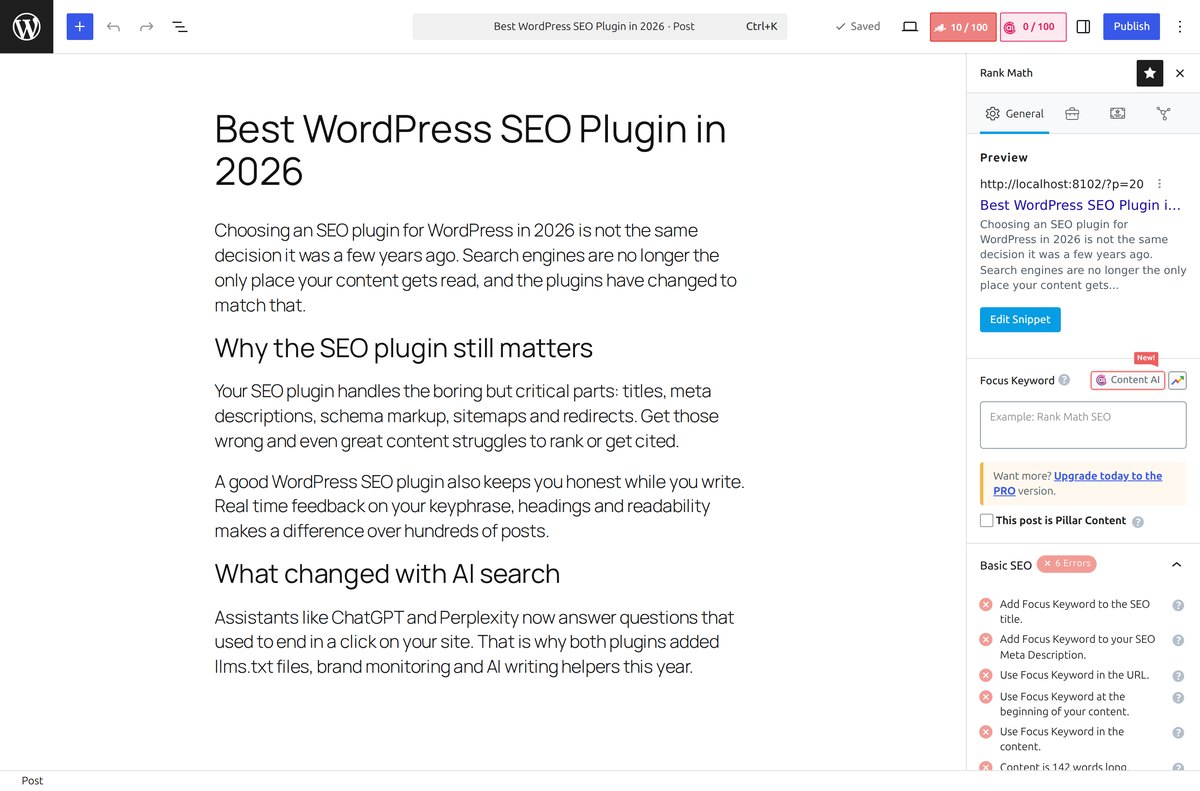The width and height of the screenshot is (1200, 791).
Task: Open the editor options three-dot menu
Action: 1180,27
